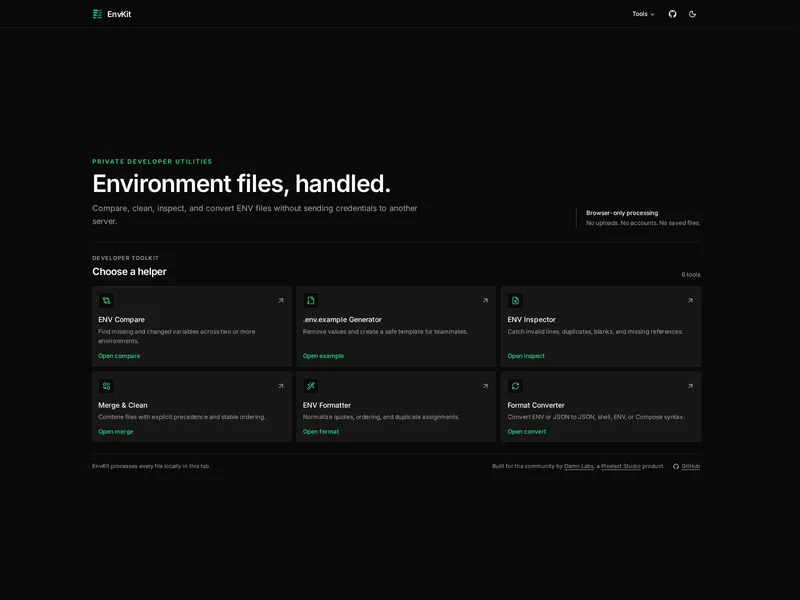This screenshot has height=600, width=800.
Task: Click the arrow on ENV Compare card
Action: tap(281, 301)
